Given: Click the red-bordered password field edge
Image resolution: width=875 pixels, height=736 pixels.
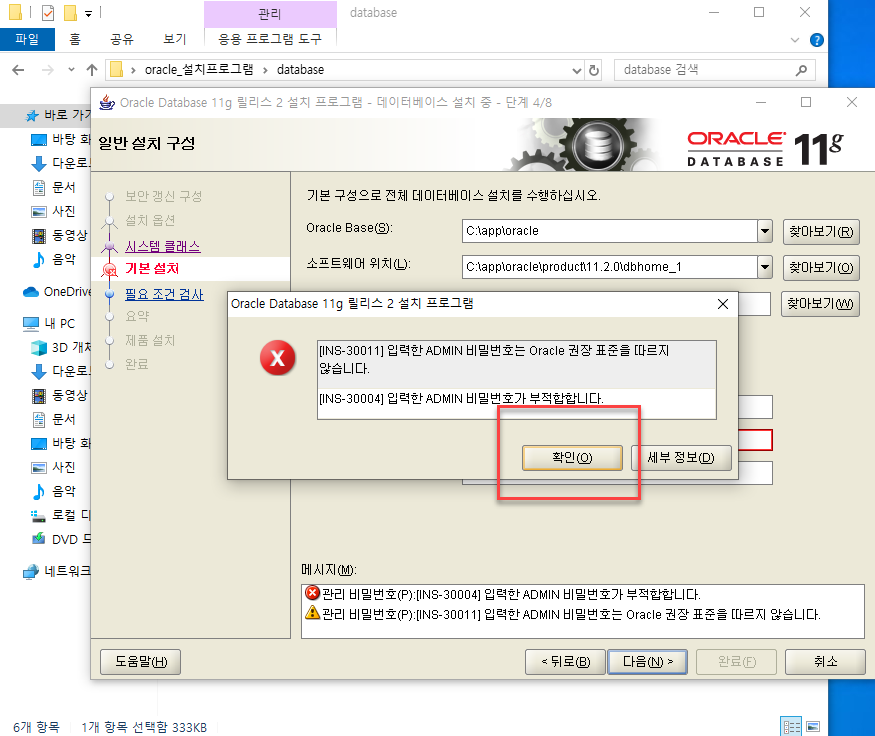Looking at the screenshot, I should click(x=756, y=440).
